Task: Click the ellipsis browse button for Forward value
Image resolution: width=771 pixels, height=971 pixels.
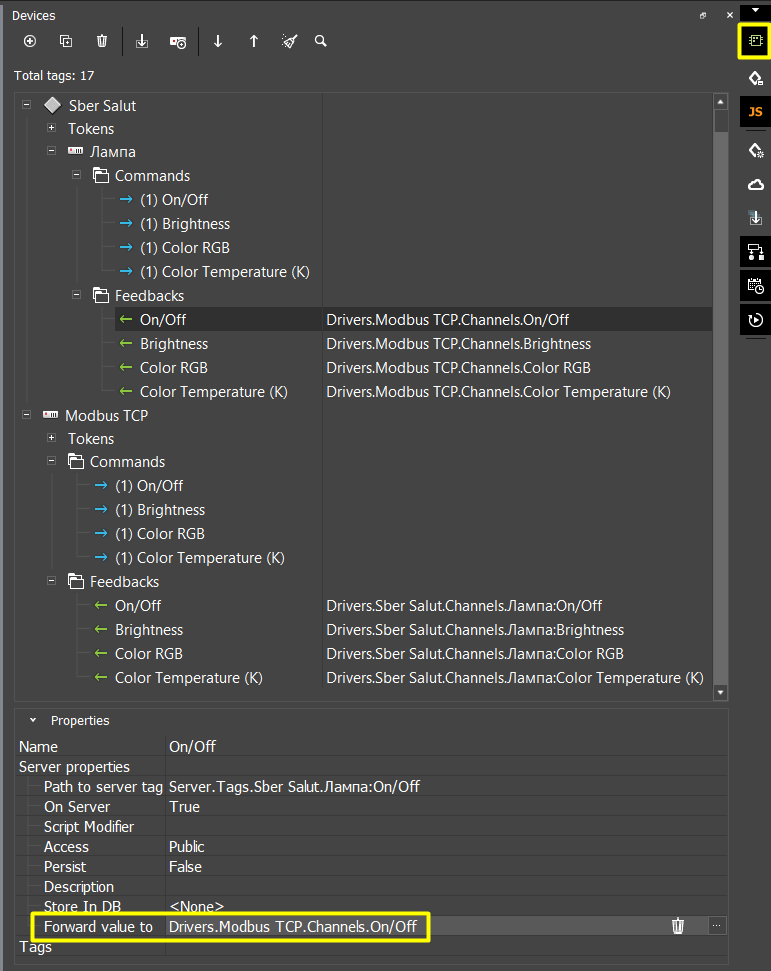Action: pyautogui.click(x=716, y=926)
